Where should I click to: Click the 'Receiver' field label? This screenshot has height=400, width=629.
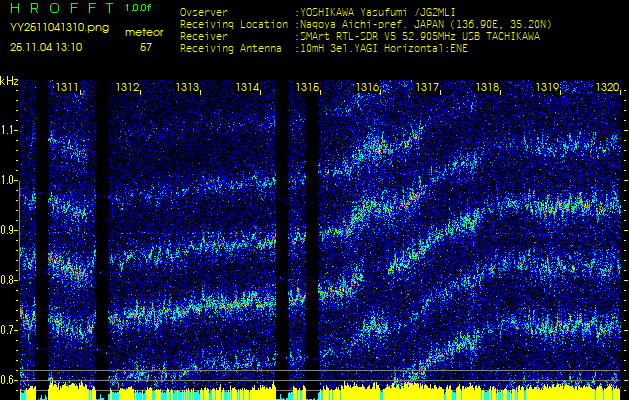pyautogui.click(x=204, y=37)
